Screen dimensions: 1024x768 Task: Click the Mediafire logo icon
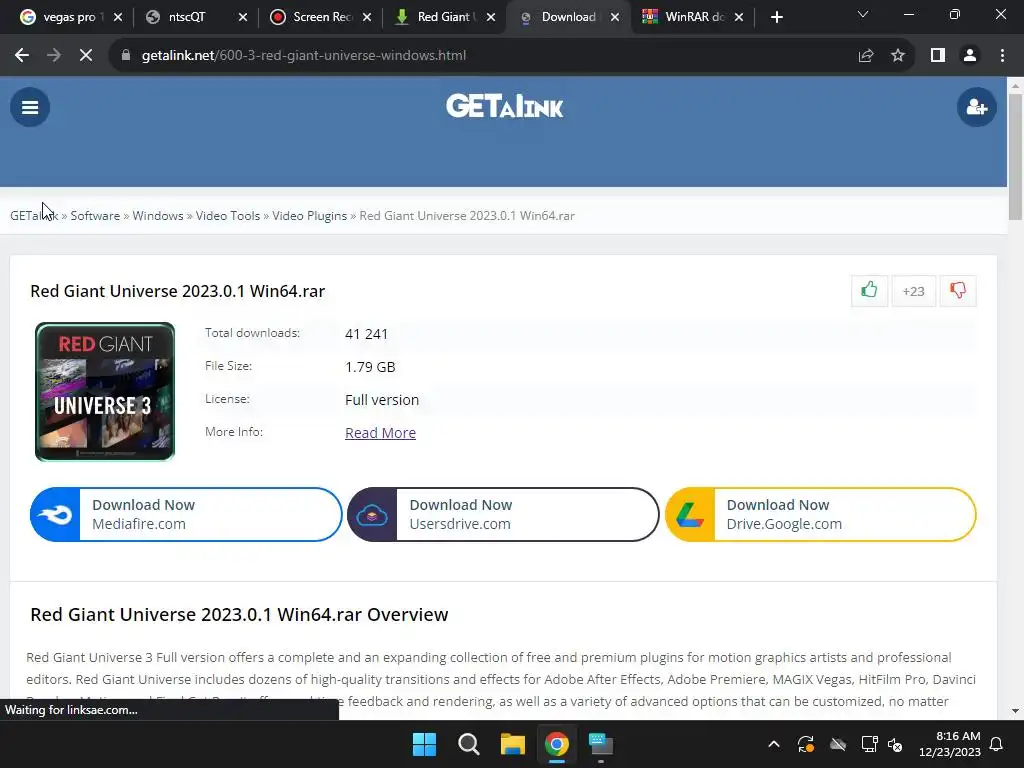tap(56, 515)
